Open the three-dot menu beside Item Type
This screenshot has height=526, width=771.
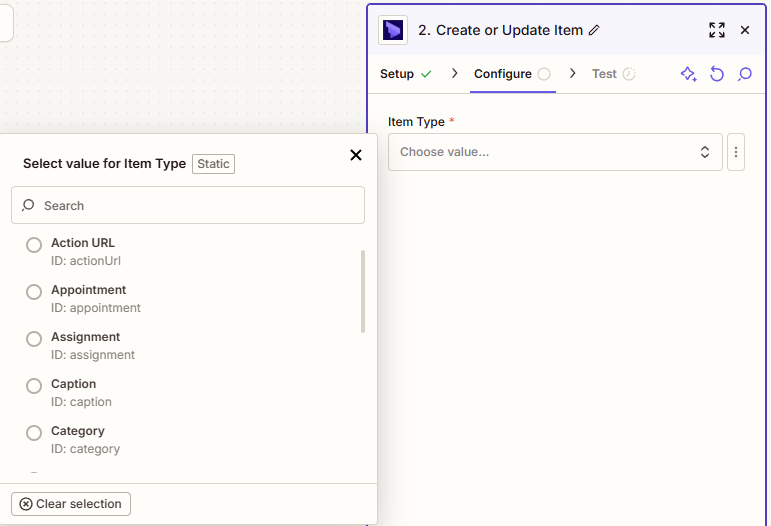click(x=736, y=152)
